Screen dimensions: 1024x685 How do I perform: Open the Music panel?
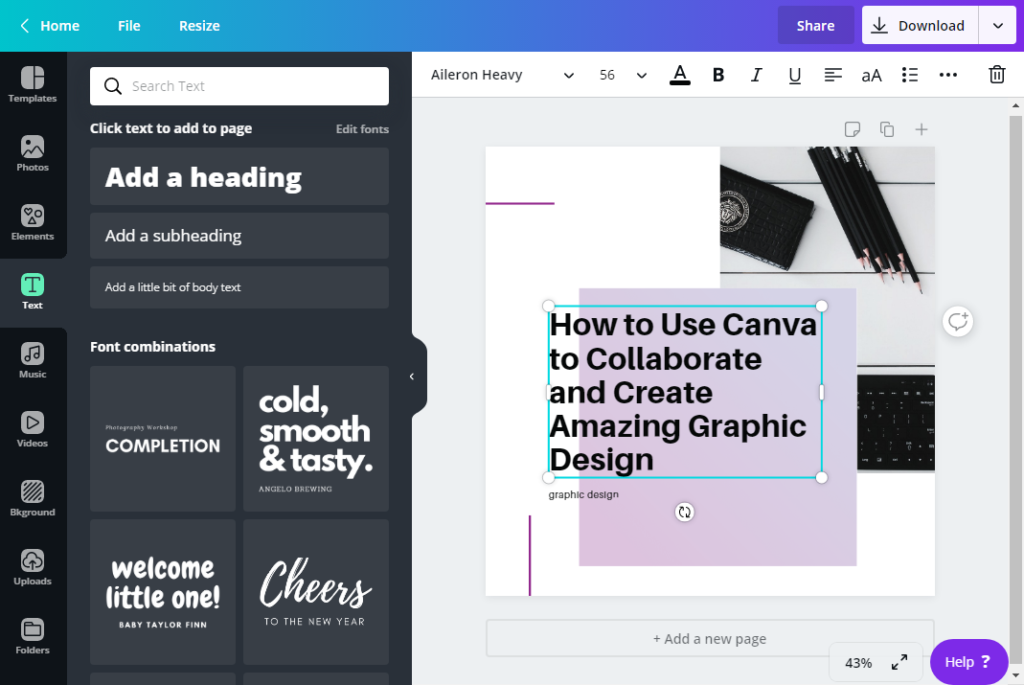[x=33, y=360]
